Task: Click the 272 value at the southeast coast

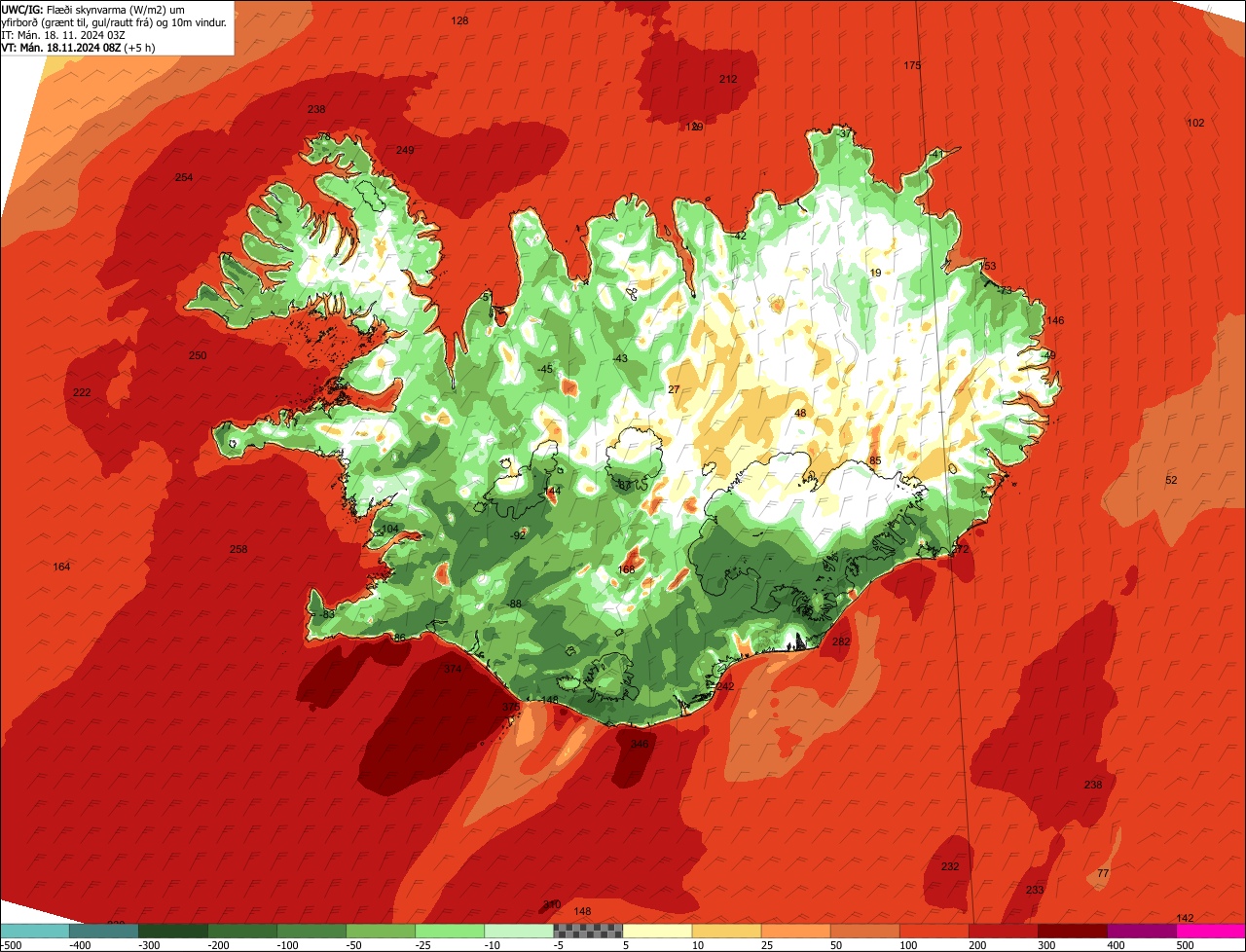Action: 961,550
